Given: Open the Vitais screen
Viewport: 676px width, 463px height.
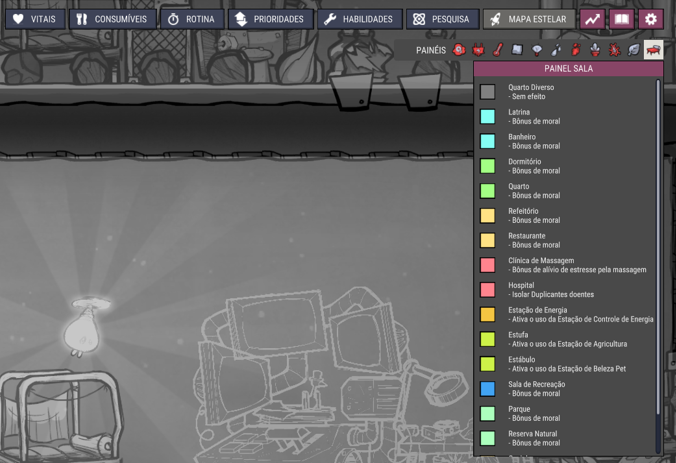Looking at the screenshot, I should click(35, 19).
